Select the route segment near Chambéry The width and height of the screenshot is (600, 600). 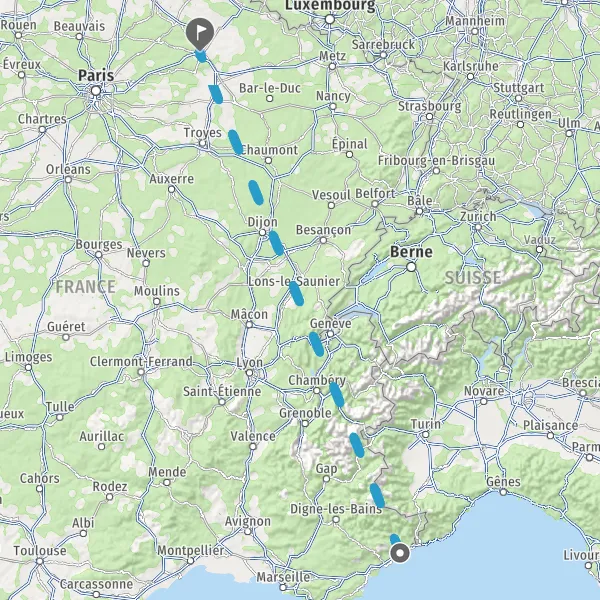tap(337, 395)
